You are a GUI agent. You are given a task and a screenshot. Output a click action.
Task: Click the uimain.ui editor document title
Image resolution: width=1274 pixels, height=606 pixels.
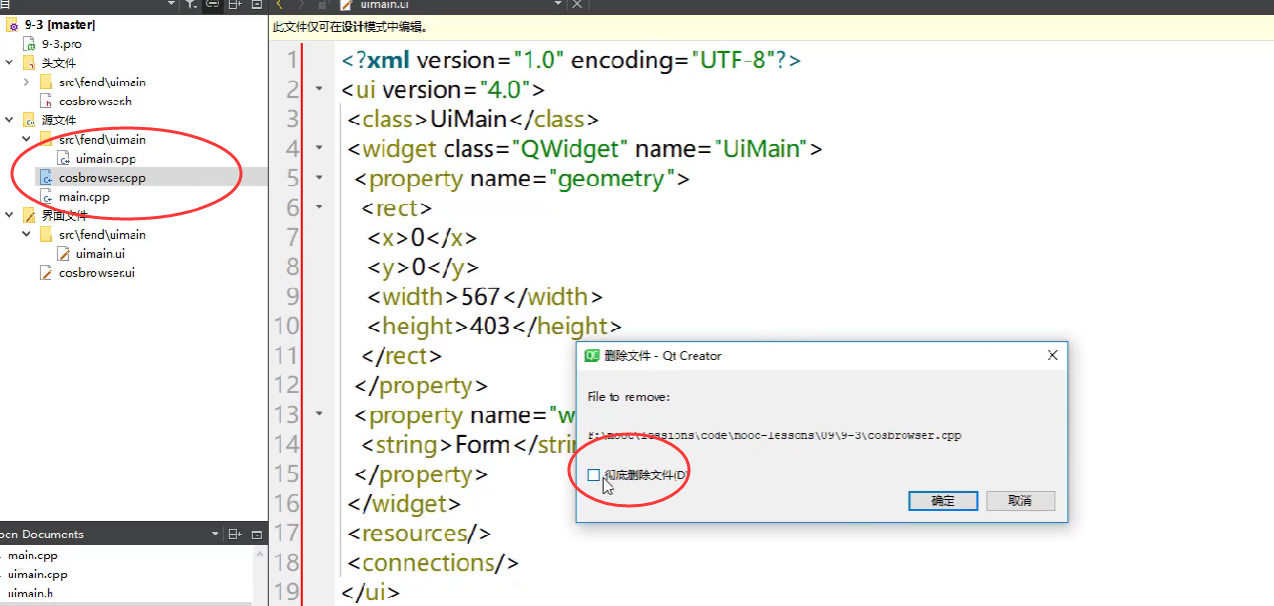384,5
